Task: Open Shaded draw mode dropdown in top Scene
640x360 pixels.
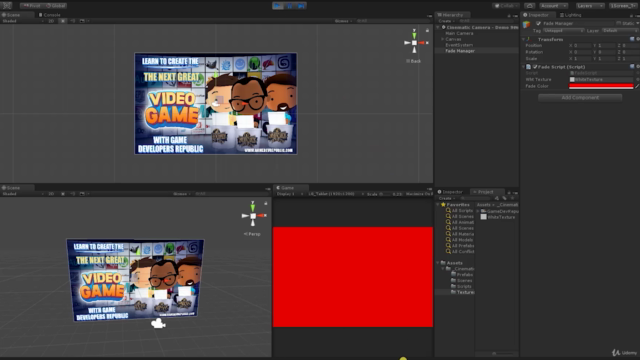Action: coord(22,21)
